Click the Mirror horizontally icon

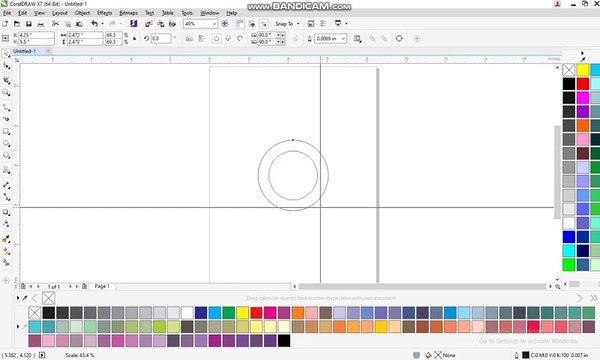click(x=189, y=39)
